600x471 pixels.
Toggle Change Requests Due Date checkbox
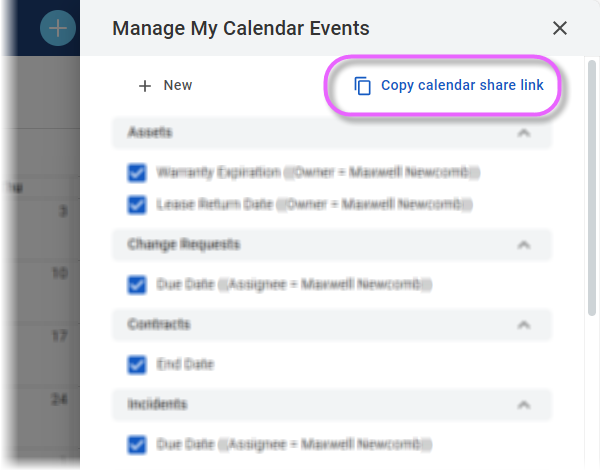coord(137,284)
